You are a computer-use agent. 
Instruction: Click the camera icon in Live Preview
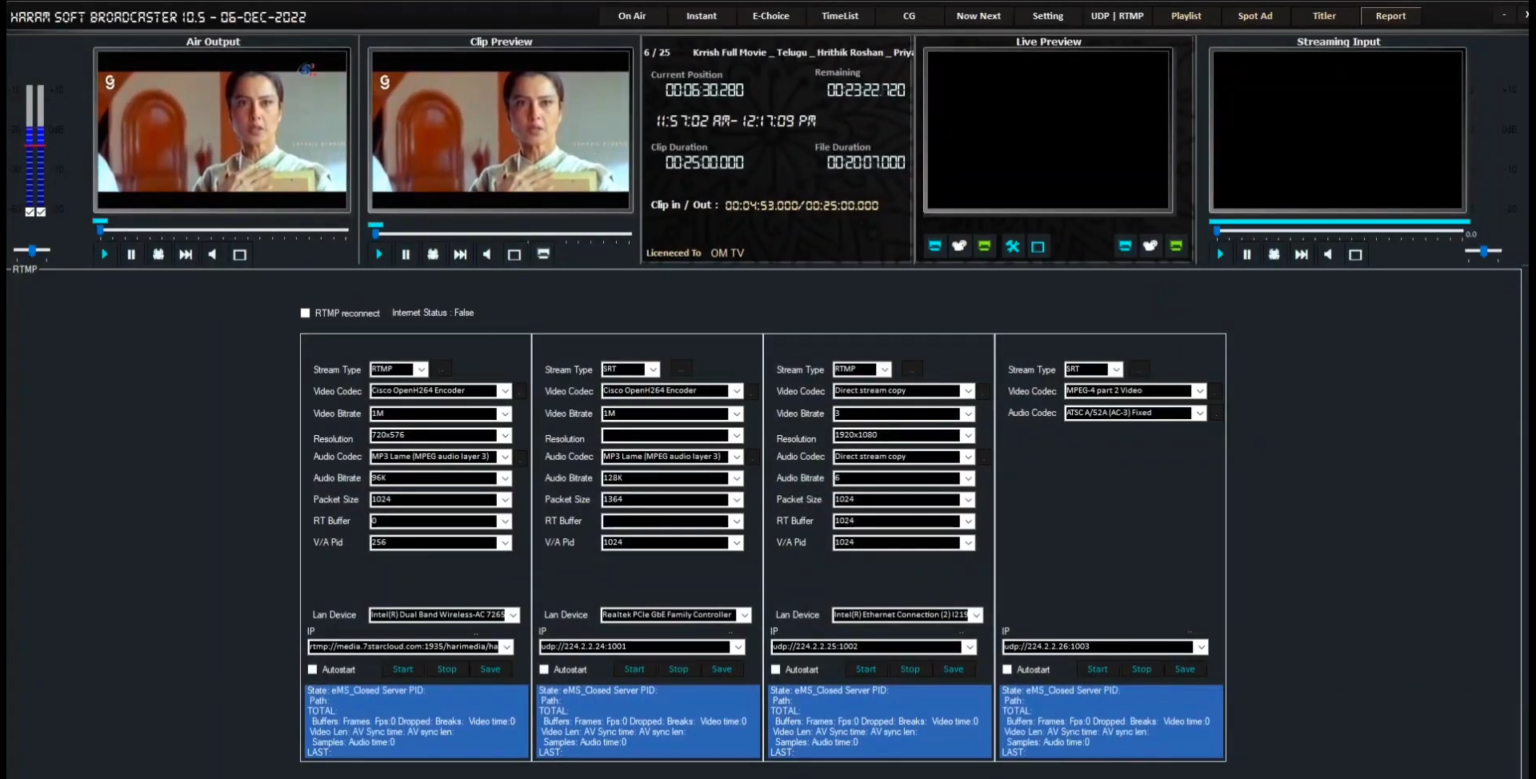960,246
